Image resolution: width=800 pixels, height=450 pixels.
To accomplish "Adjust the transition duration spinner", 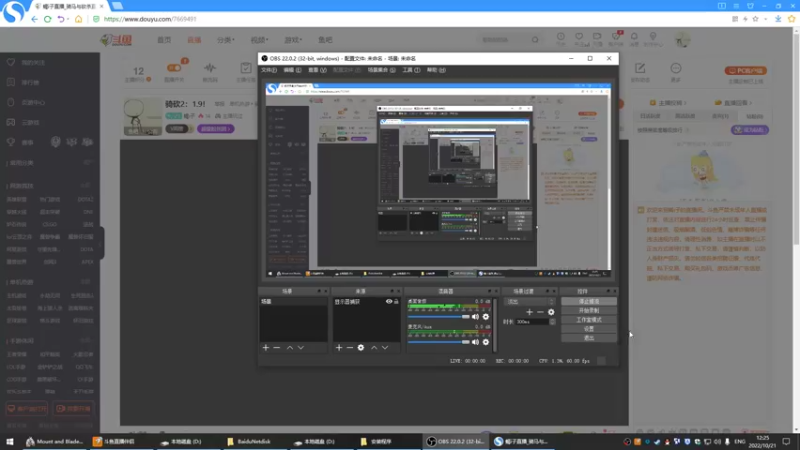I will click(552, 322).
